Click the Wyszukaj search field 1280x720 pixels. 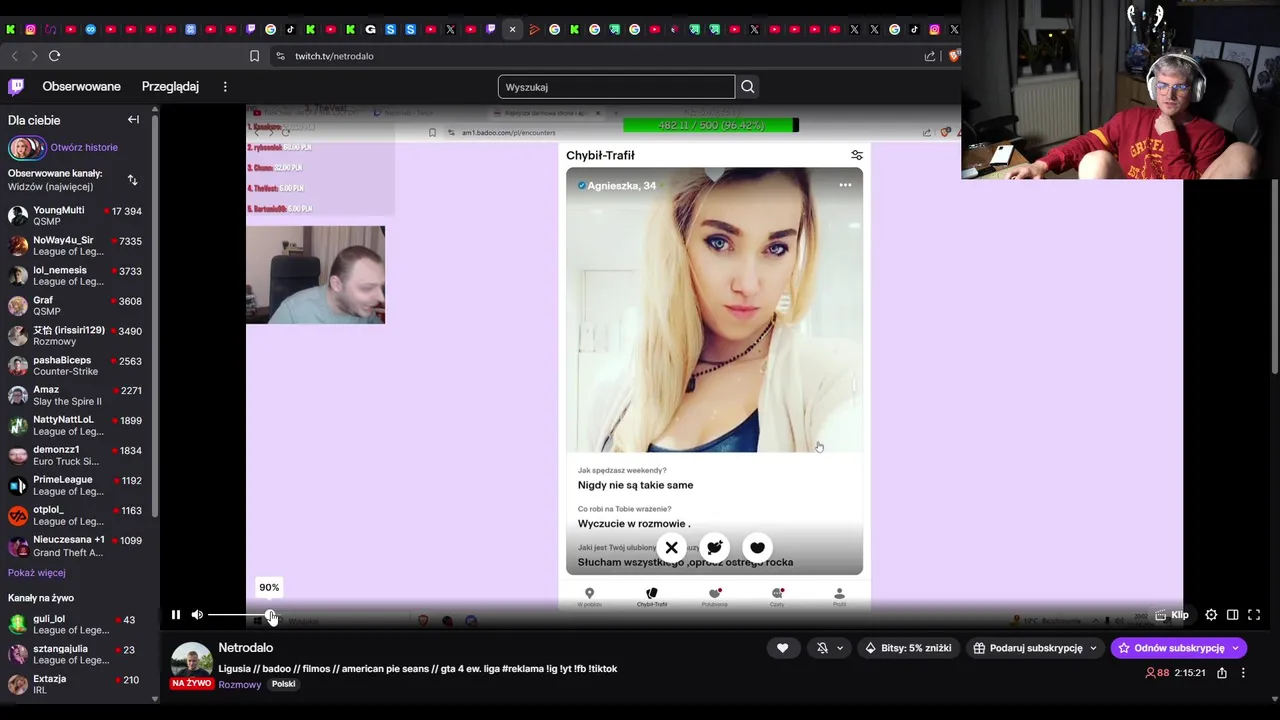(616, 87)
